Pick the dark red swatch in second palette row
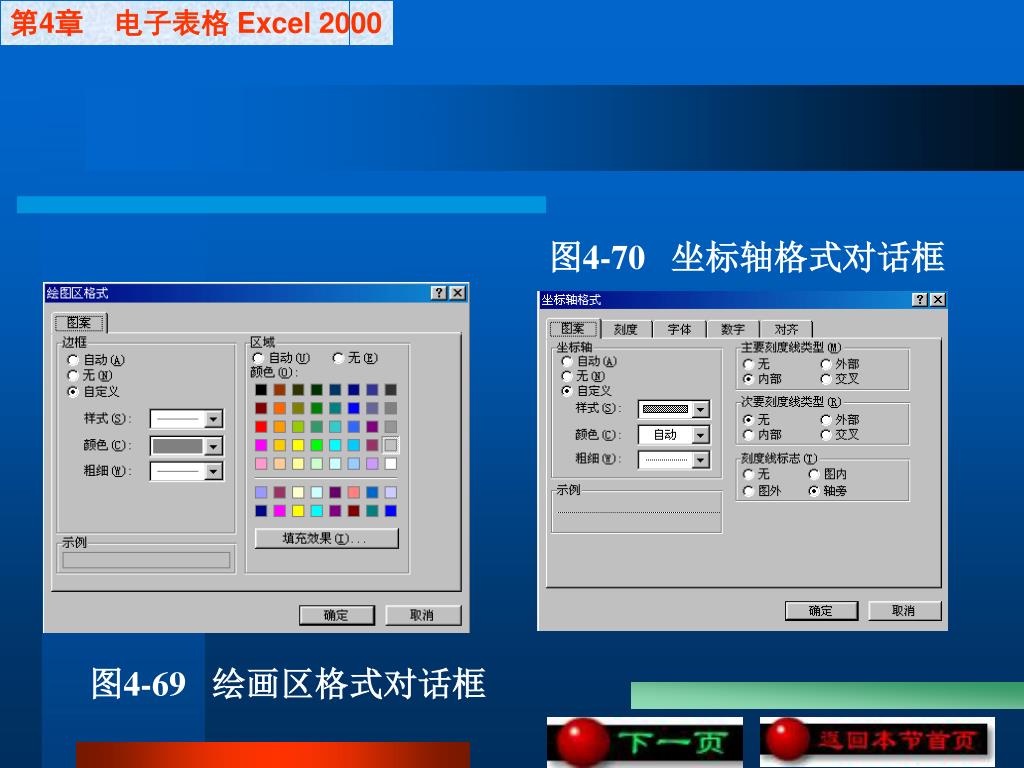This screenshot has width=1024, height=768. coord(261,408)
